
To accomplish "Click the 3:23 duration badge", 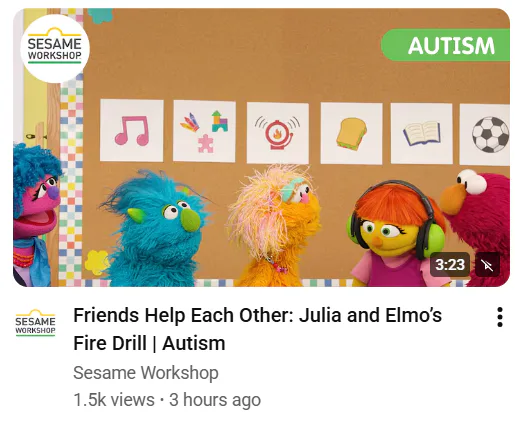I will pos(450,265).
